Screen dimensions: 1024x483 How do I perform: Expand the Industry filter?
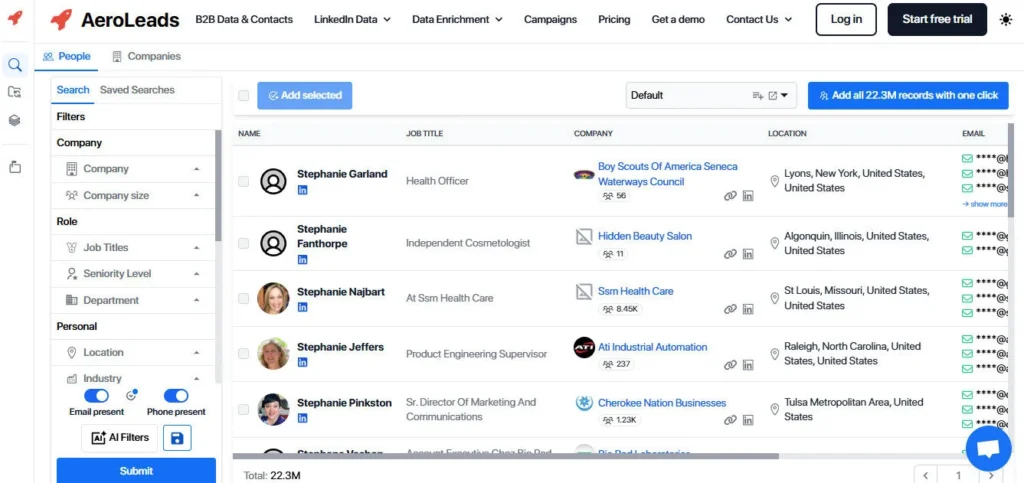pyautogui.click(x=133, y=378)
